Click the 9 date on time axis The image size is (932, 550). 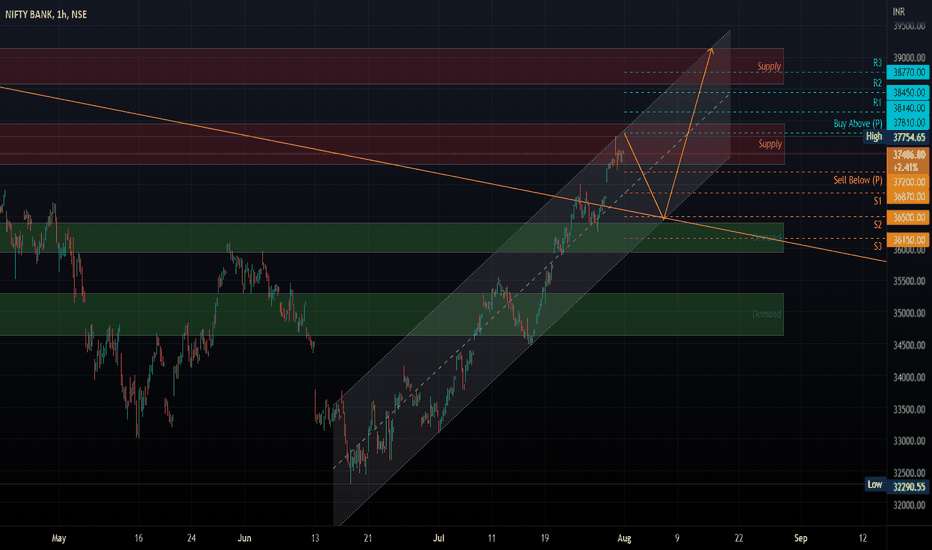pos(677,538)
